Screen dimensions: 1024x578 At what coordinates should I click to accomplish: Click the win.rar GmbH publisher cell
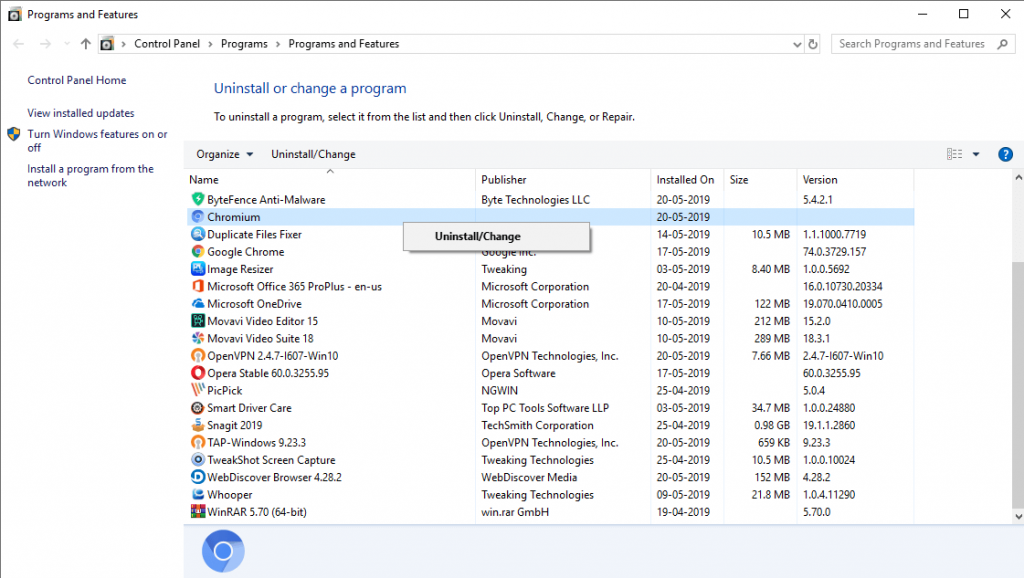[x=515, y=512]
